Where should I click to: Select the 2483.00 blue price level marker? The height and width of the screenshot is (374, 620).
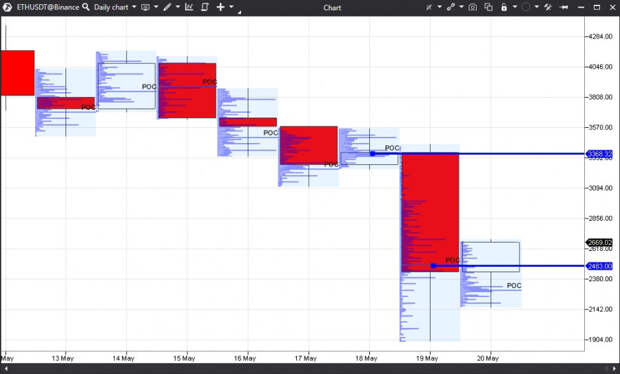[600, 266]
